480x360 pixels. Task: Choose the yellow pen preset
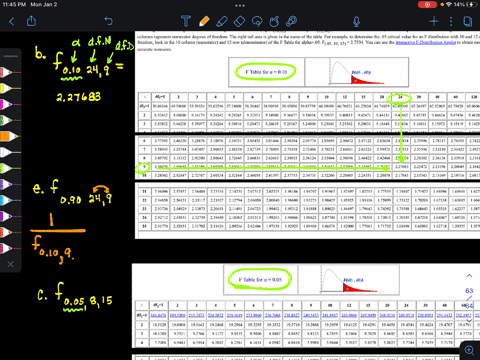point(10,88)
